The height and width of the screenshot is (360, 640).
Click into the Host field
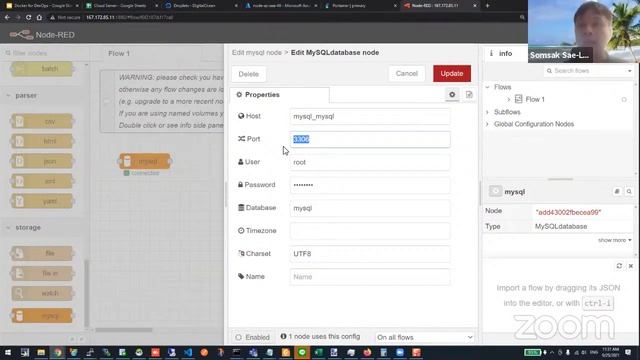tap(370, 116)
